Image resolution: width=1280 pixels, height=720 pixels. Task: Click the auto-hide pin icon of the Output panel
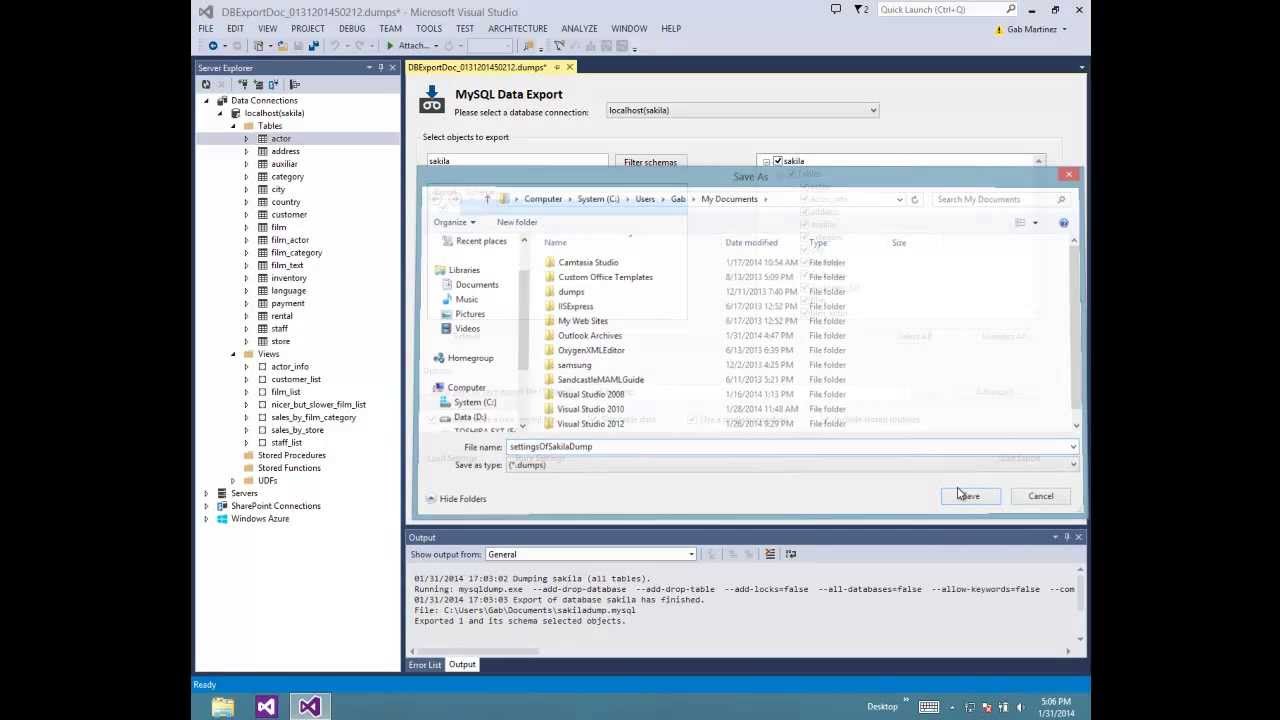(x=1066, y=537)
